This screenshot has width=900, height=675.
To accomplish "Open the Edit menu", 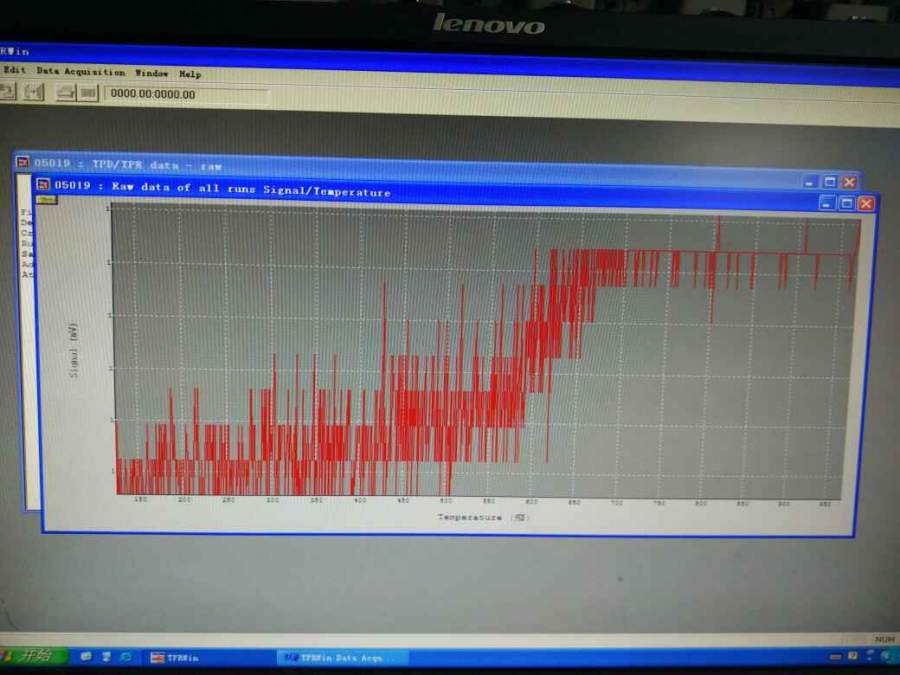I will tap(14, 70).
